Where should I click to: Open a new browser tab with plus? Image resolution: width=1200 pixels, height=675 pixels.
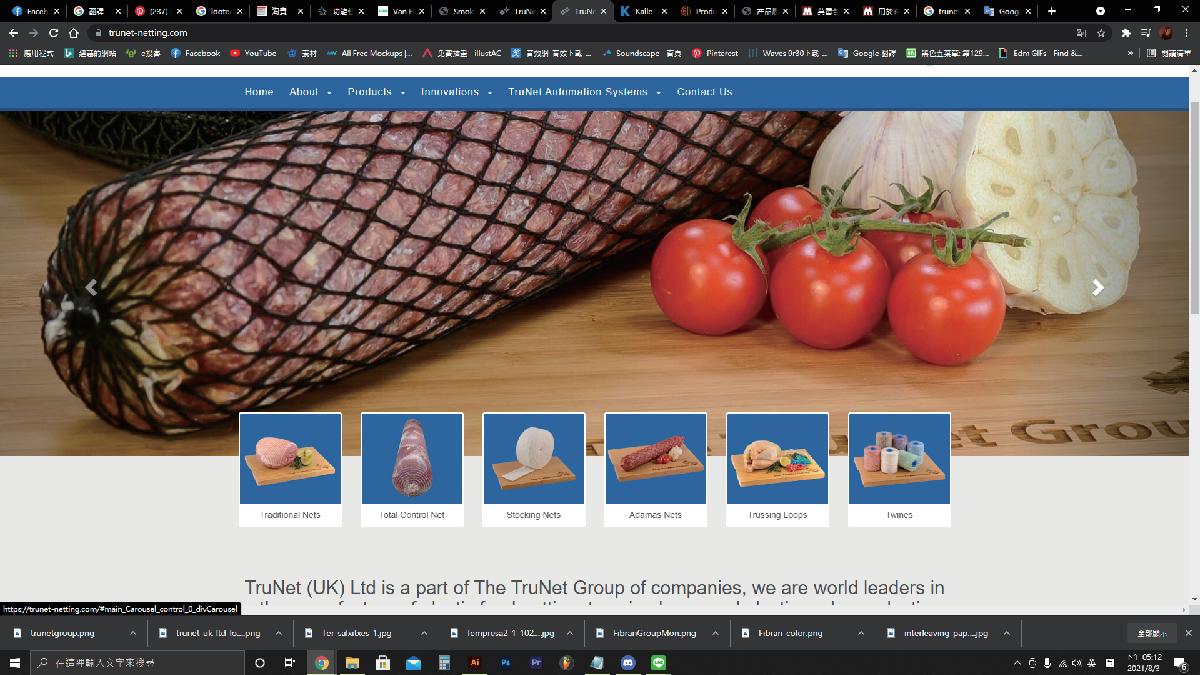(x=1051, y=11)
